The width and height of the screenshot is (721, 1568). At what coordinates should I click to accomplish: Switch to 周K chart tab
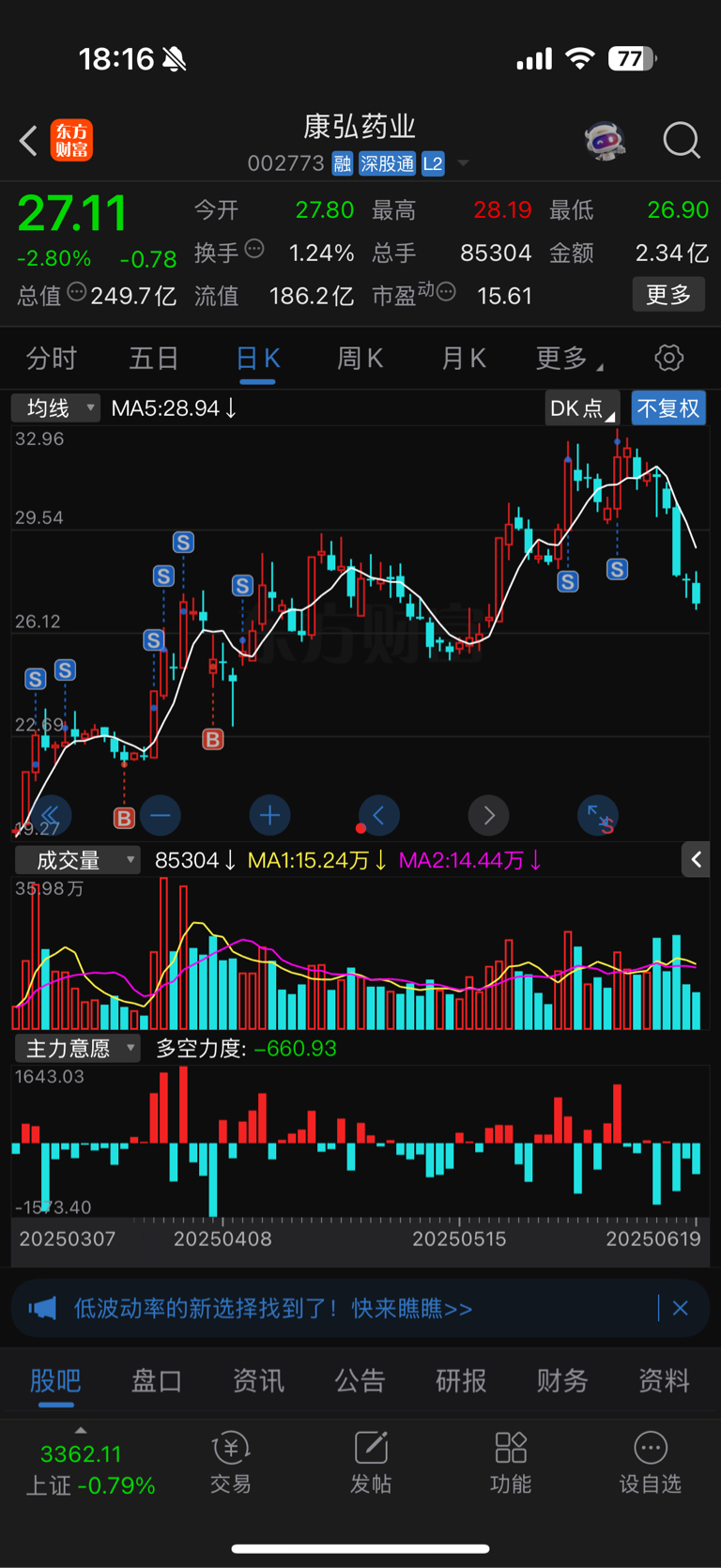click(360, 358)
